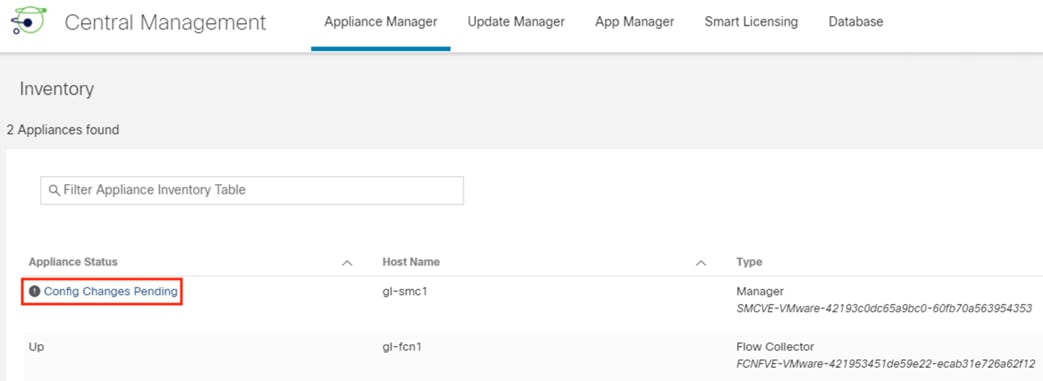Select the gl-fcn1 host name cell
Image resolution: width=1043 pixels, height=381 pixels.
(402, 347)
